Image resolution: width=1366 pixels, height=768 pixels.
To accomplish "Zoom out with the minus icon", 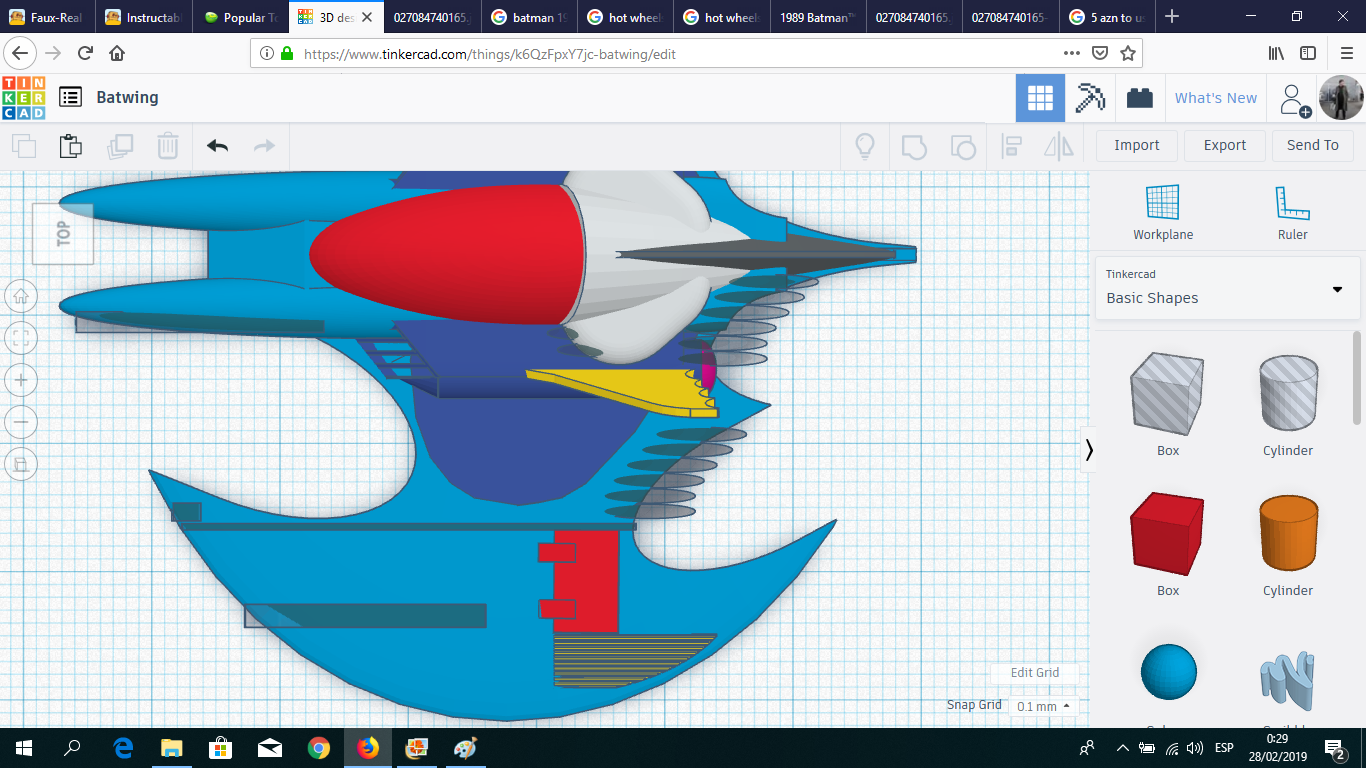I will (x=21, y=422).
